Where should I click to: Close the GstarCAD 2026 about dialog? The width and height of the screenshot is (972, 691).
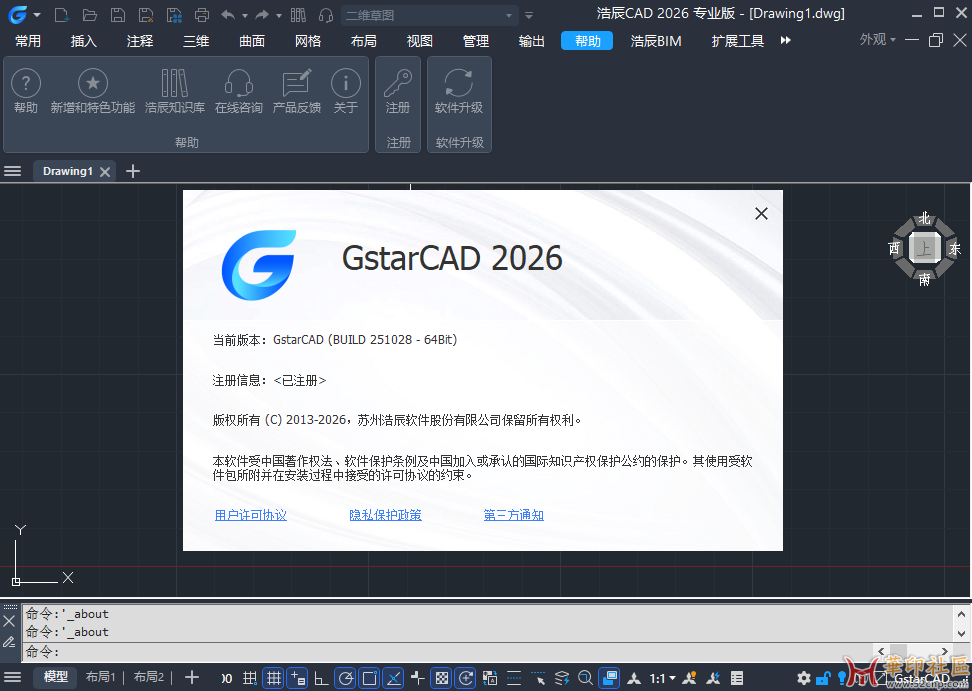click(x=761, y=213)
